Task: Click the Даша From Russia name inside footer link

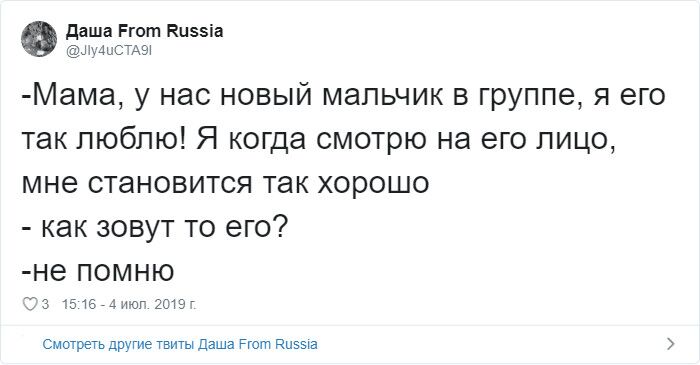Action: 258,344
